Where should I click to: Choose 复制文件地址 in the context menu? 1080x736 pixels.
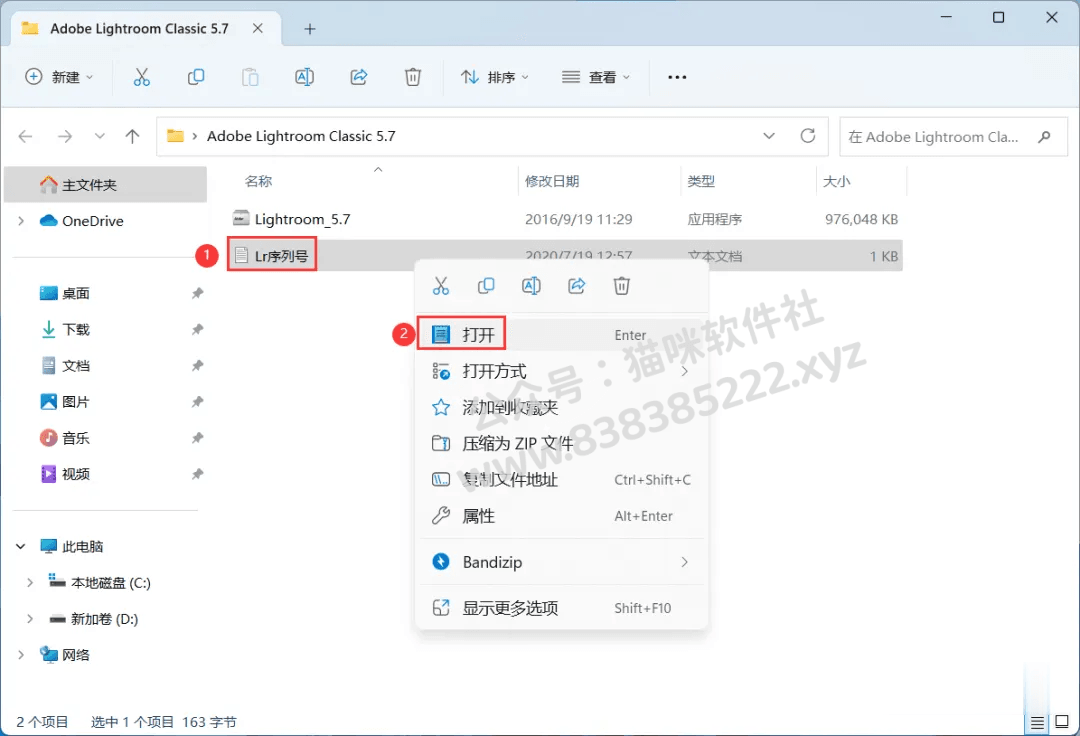coord(561,480)
